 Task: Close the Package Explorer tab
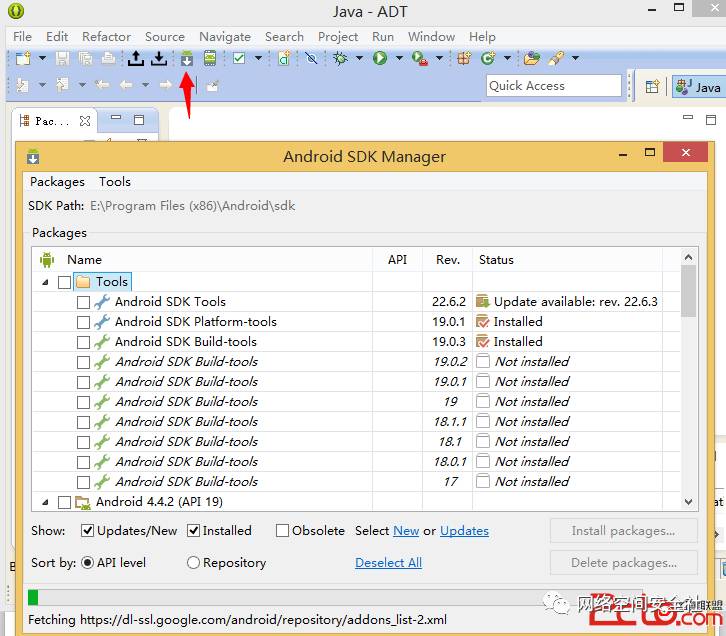(85, 121)
